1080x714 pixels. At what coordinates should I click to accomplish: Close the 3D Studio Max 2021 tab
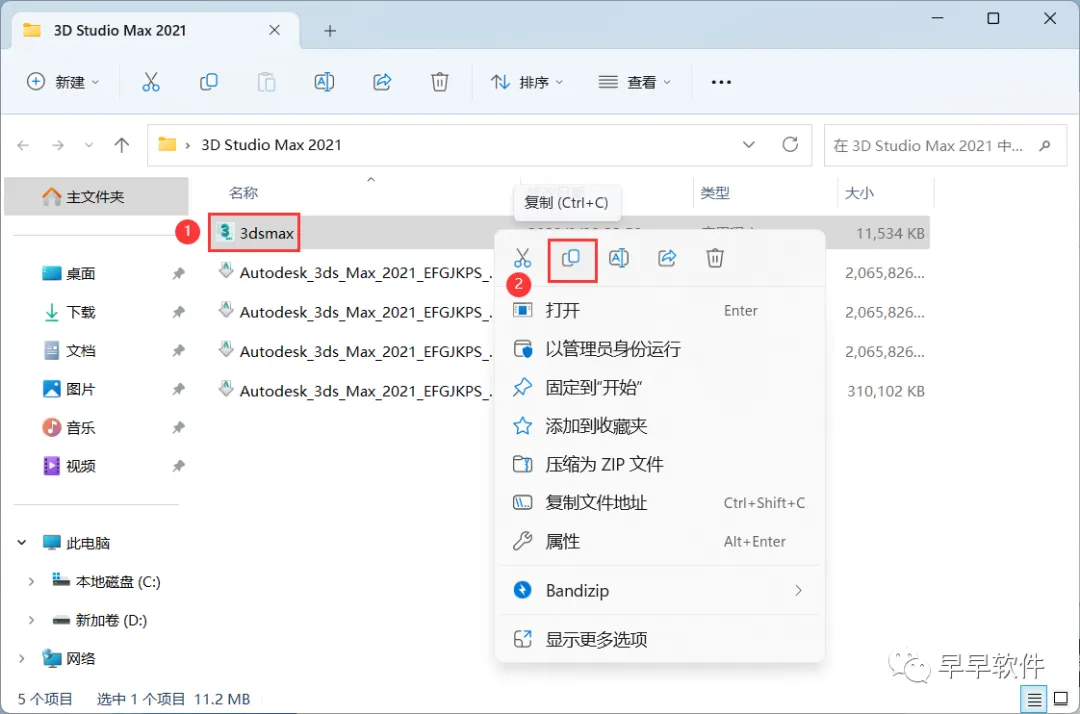click(x=274, y=30)
